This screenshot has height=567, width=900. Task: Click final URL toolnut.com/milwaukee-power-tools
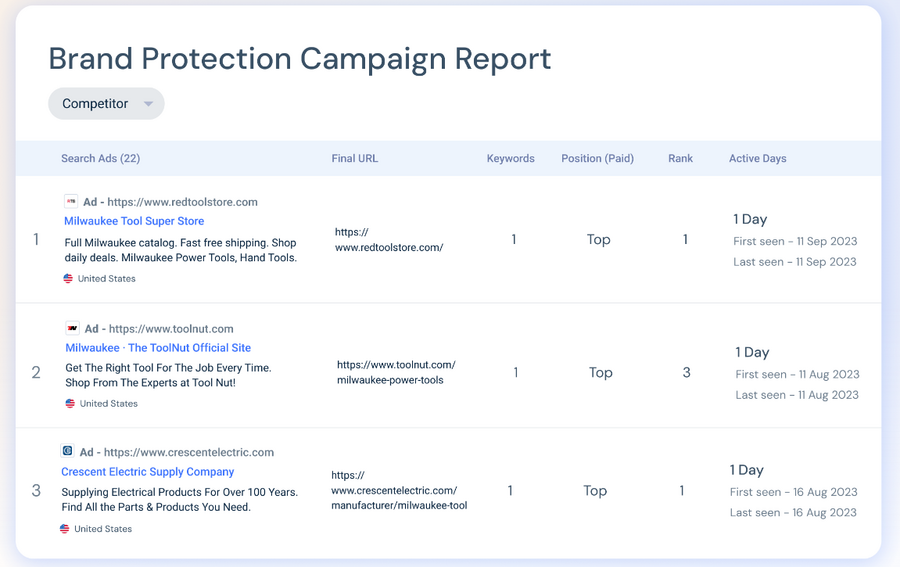pos(396,372)
